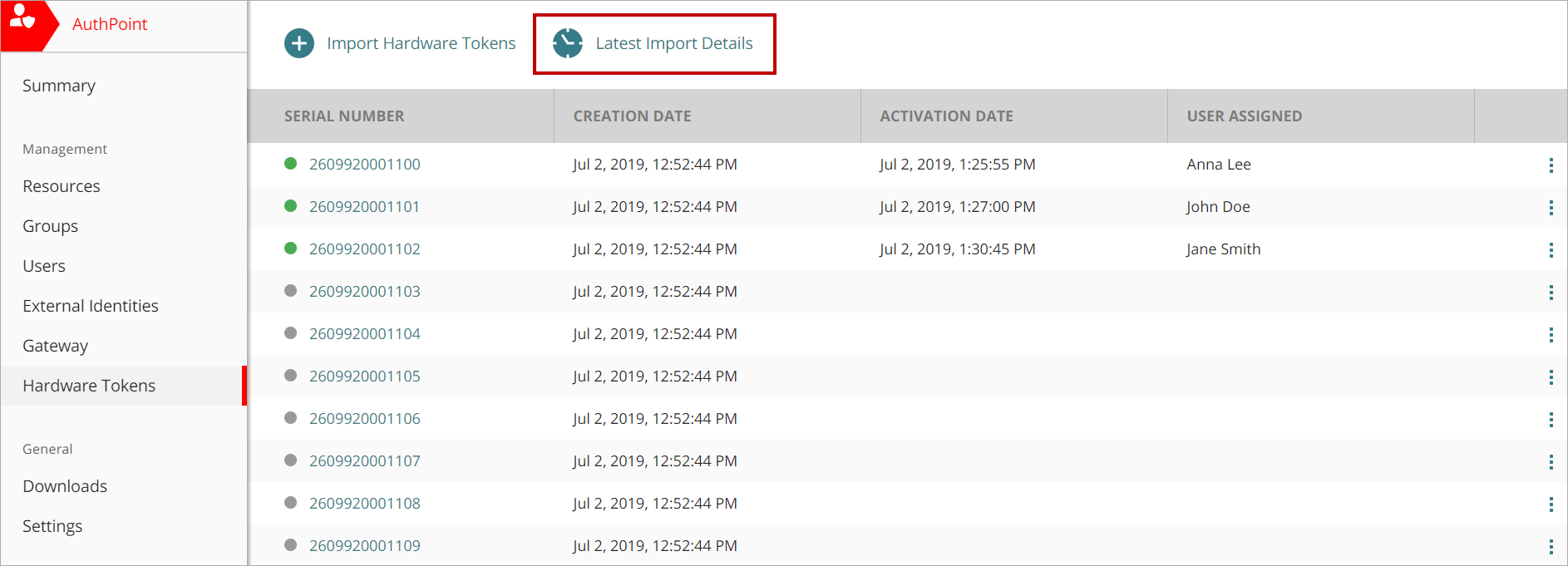1568x566 pixels.
Task: Open Settings from the General section
Action: (x=52, y=526)
